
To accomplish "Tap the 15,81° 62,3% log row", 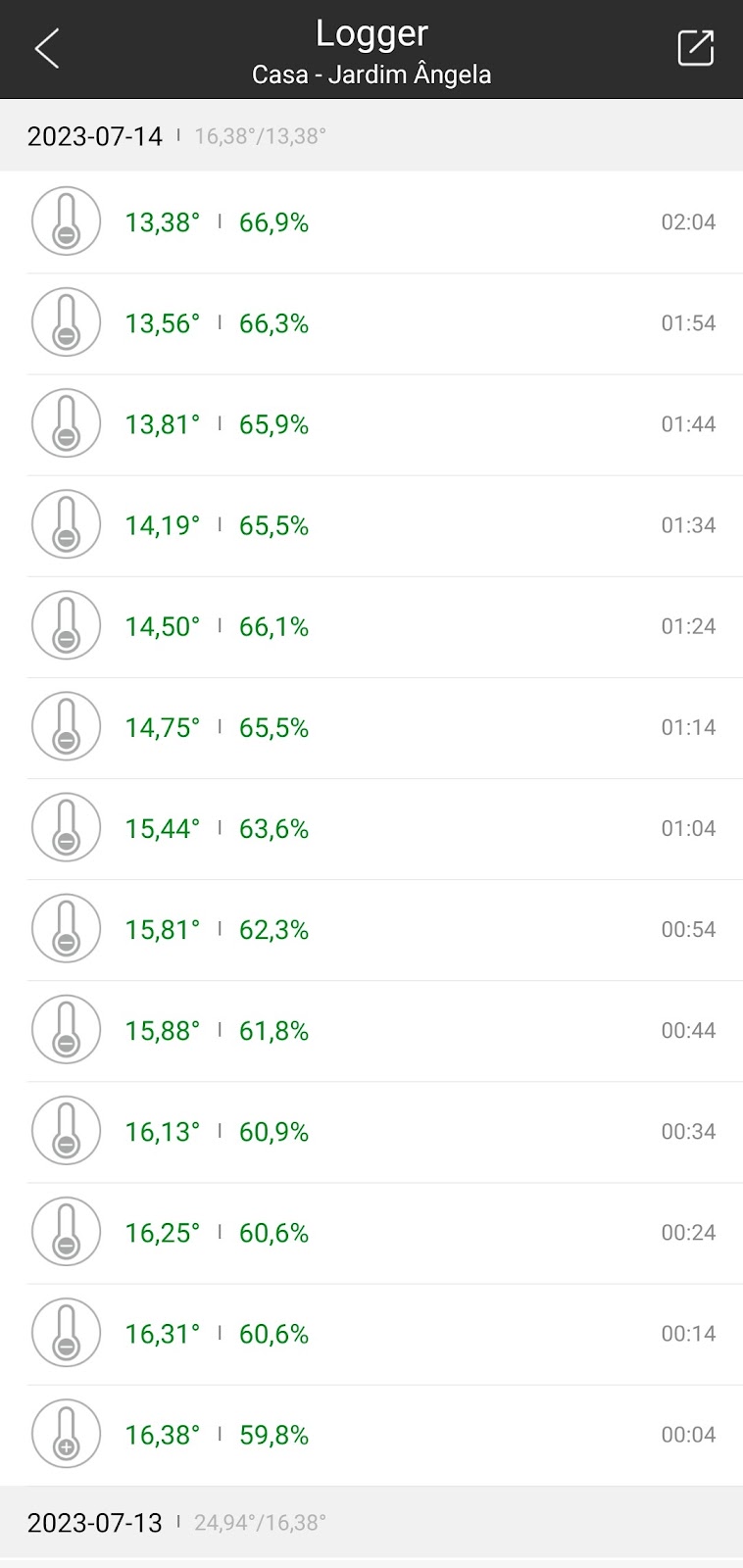I will tap(371, 929).
